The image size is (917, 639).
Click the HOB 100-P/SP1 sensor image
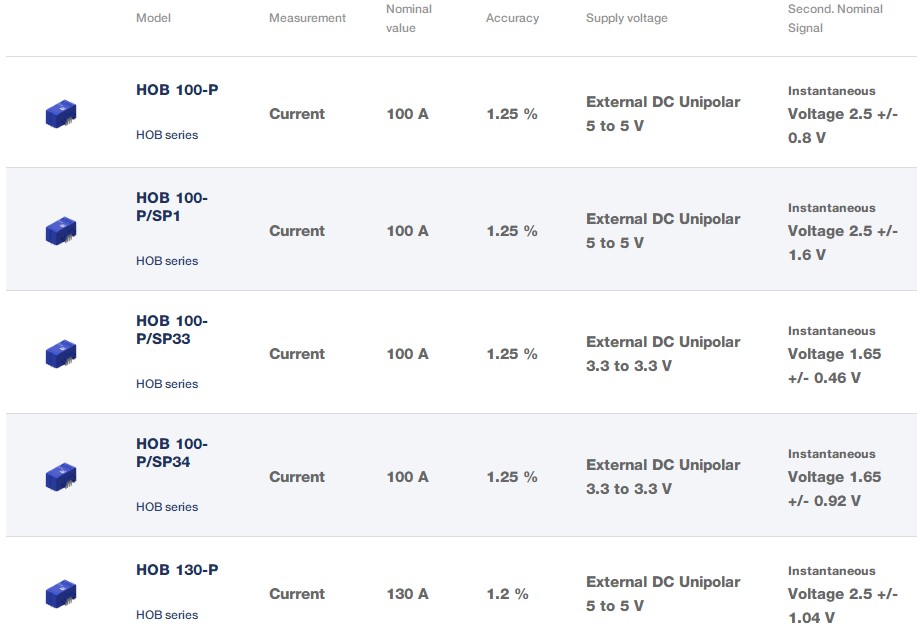pyautogui.click(x=61, y=231)
